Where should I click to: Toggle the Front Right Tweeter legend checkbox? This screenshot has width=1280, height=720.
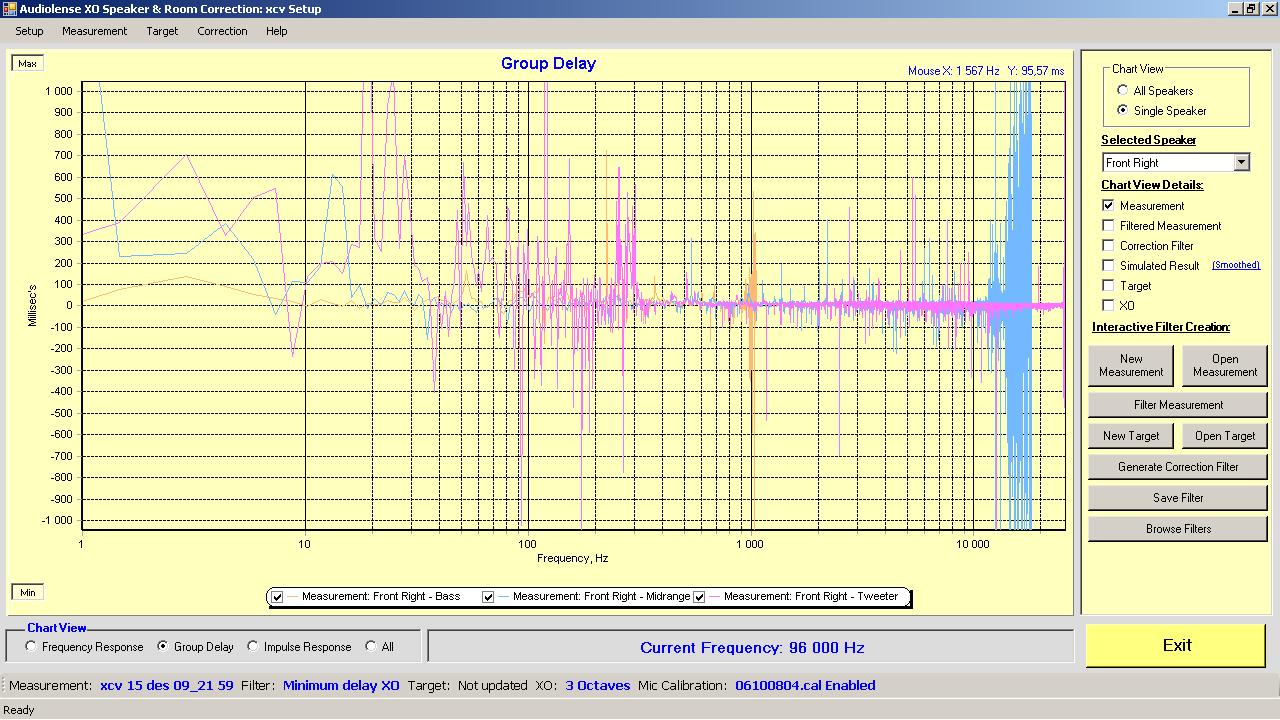click(700, 597)
